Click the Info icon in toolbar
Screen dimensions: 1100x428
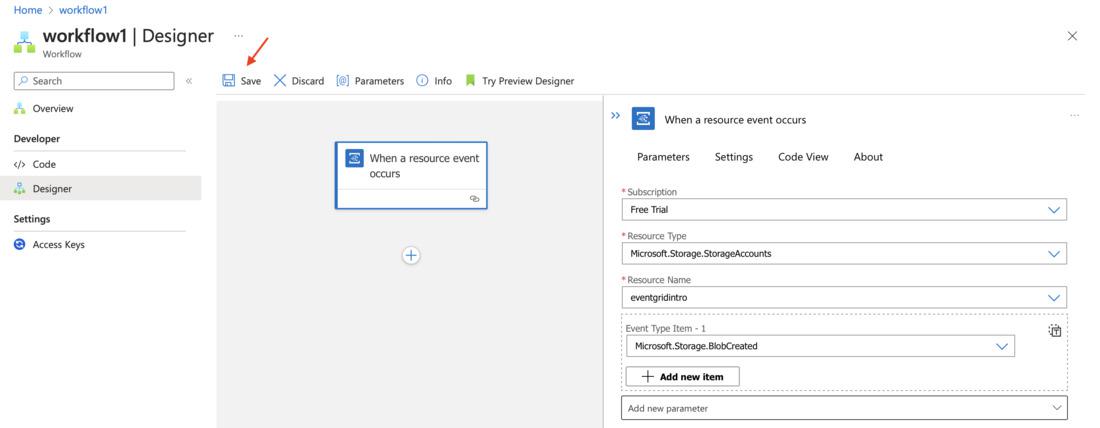tap(423, 81)
